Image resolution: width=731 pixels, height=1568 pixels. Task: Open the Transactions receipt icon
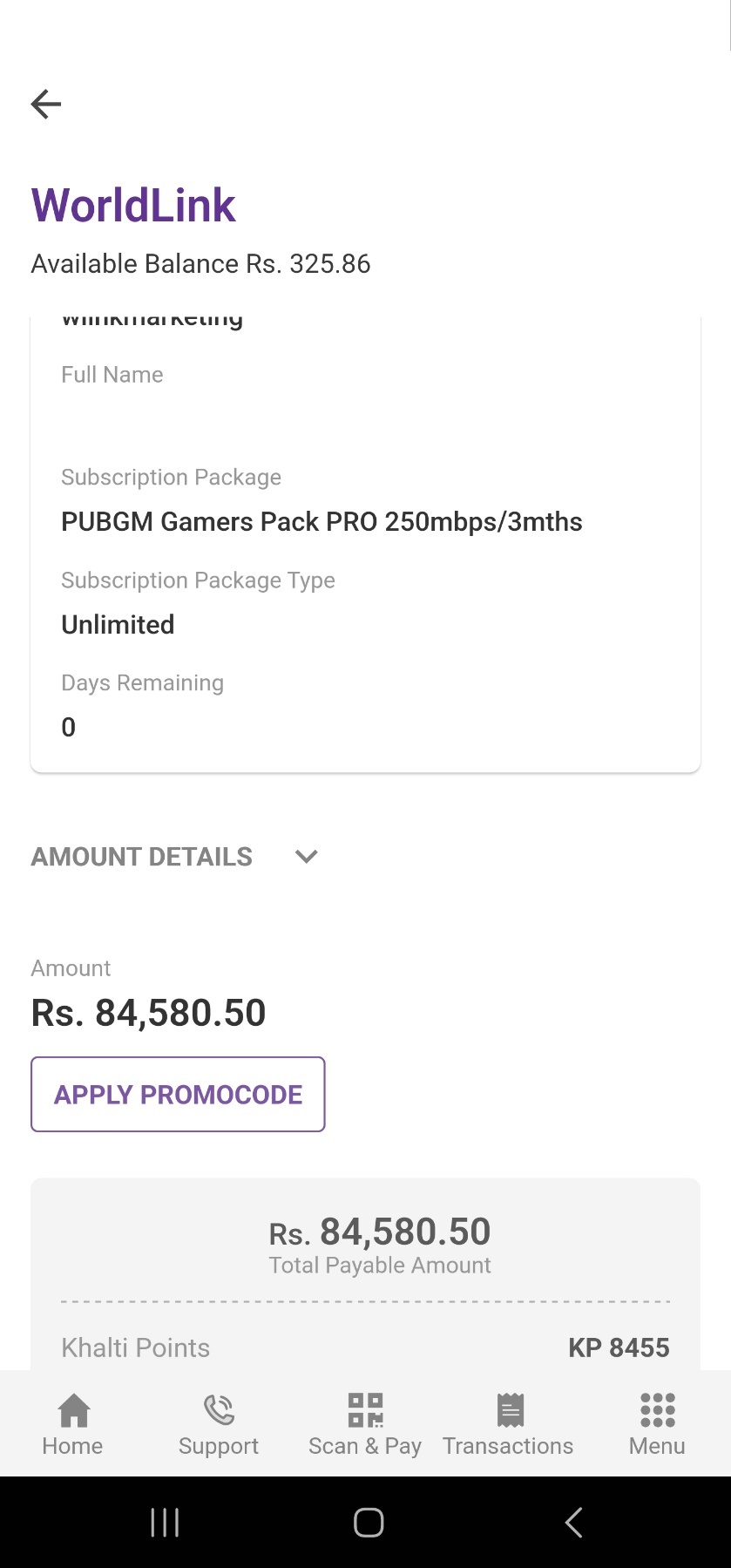click(510, 1410)
